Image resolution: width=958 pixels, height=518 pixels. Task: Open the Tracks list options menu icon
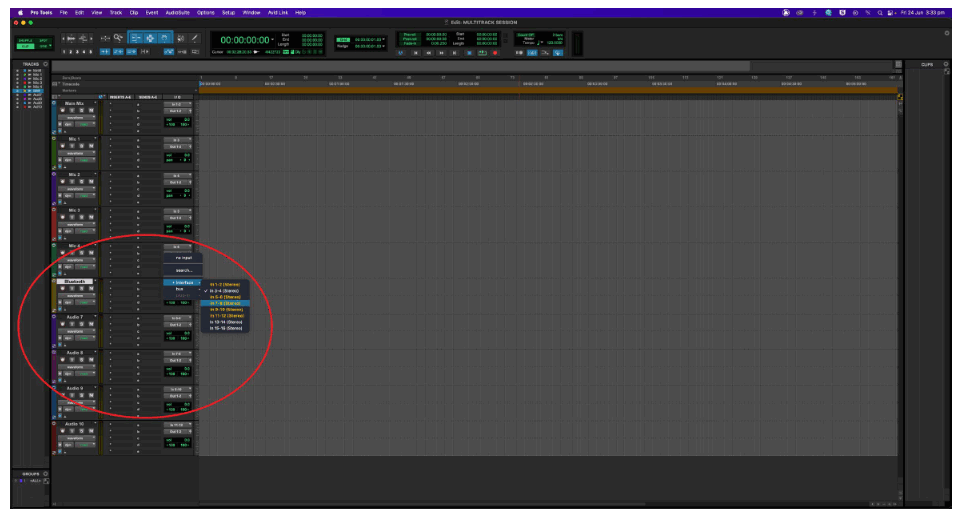pos(45,64)
